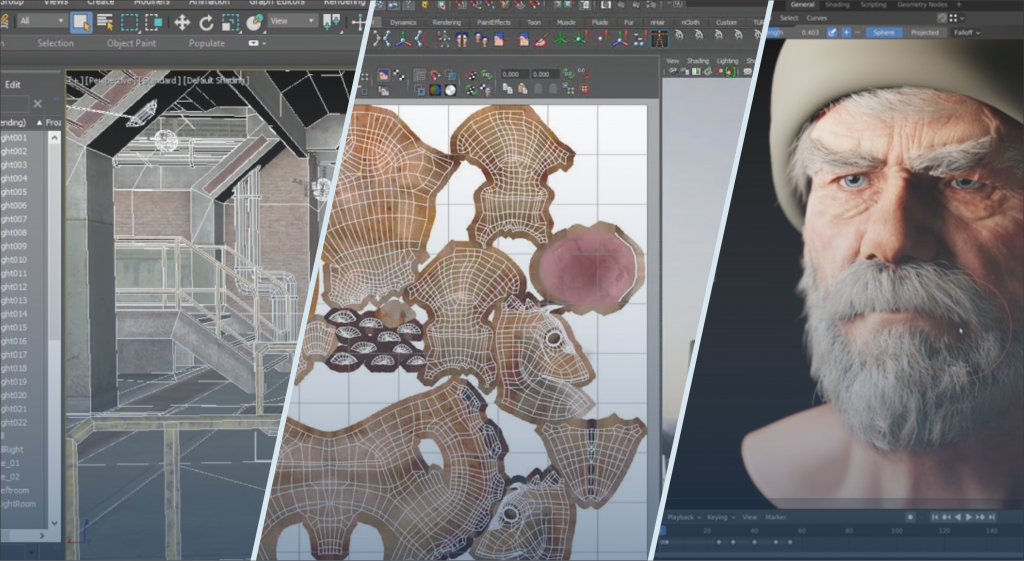Screen dimensions: 1024x561
Task: Open the Curves menu in Blender header
Action: pyautogui.click(x=817, y=17)
